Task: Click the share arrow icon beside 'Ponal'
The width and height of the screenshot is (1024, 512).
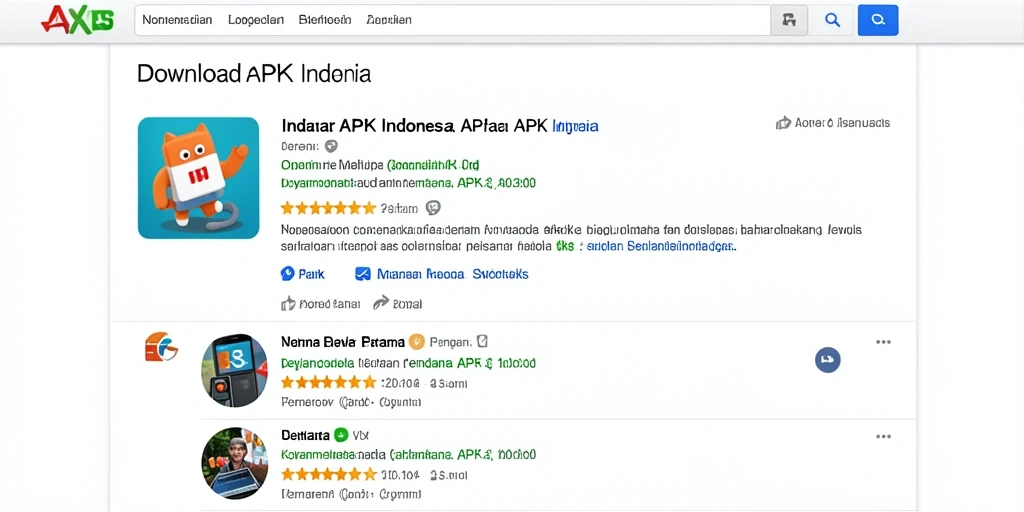Action: pyautogui.click(x=381, y=302)
